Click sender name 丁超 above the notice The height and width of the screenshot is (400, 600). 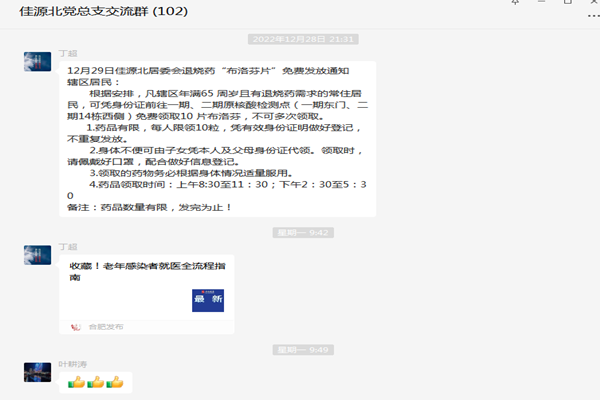pos(67,52)
